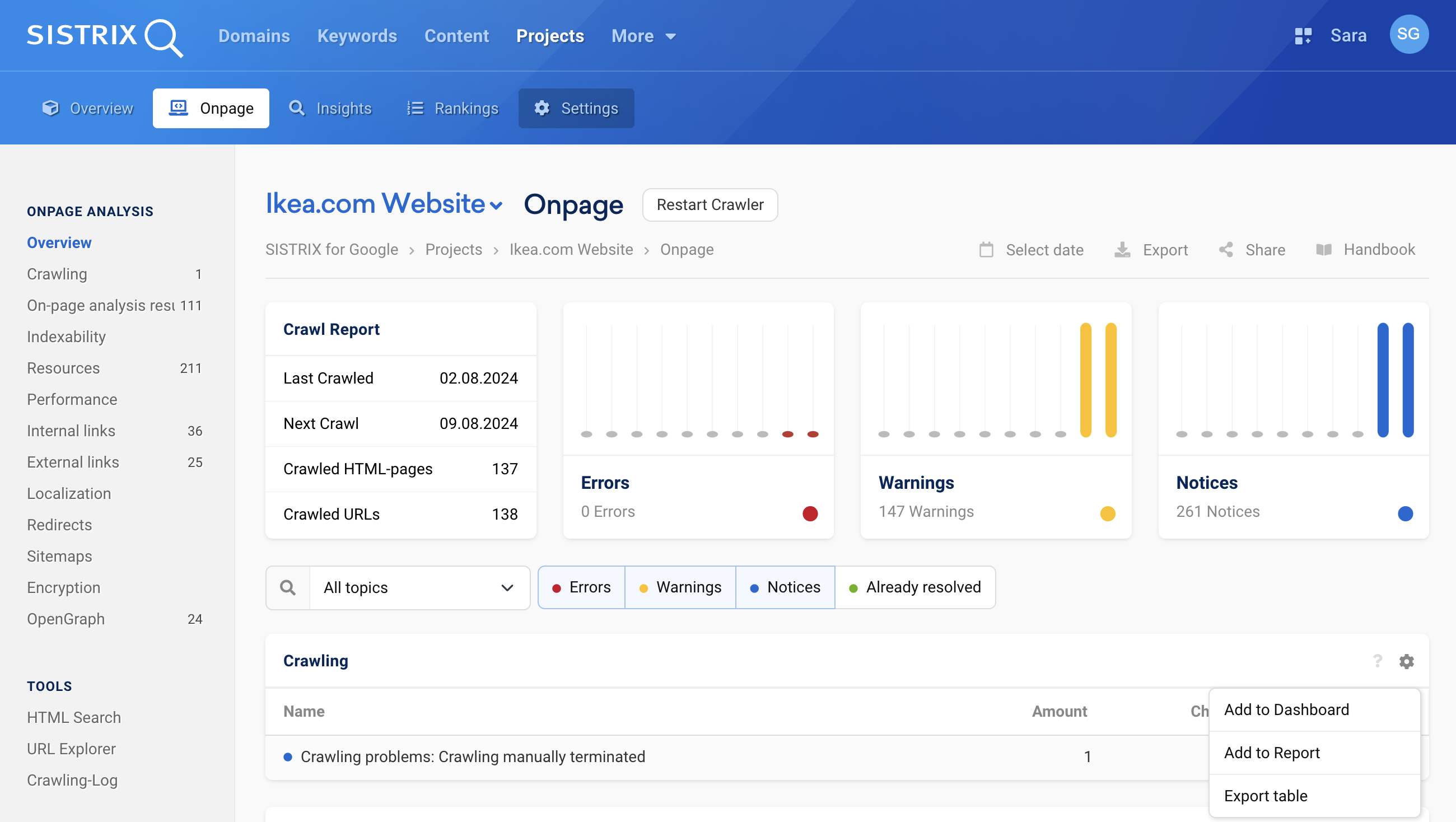Screen dimensions: 1456x822
Task: Open the Keywords menu
Action: [357, 36]
